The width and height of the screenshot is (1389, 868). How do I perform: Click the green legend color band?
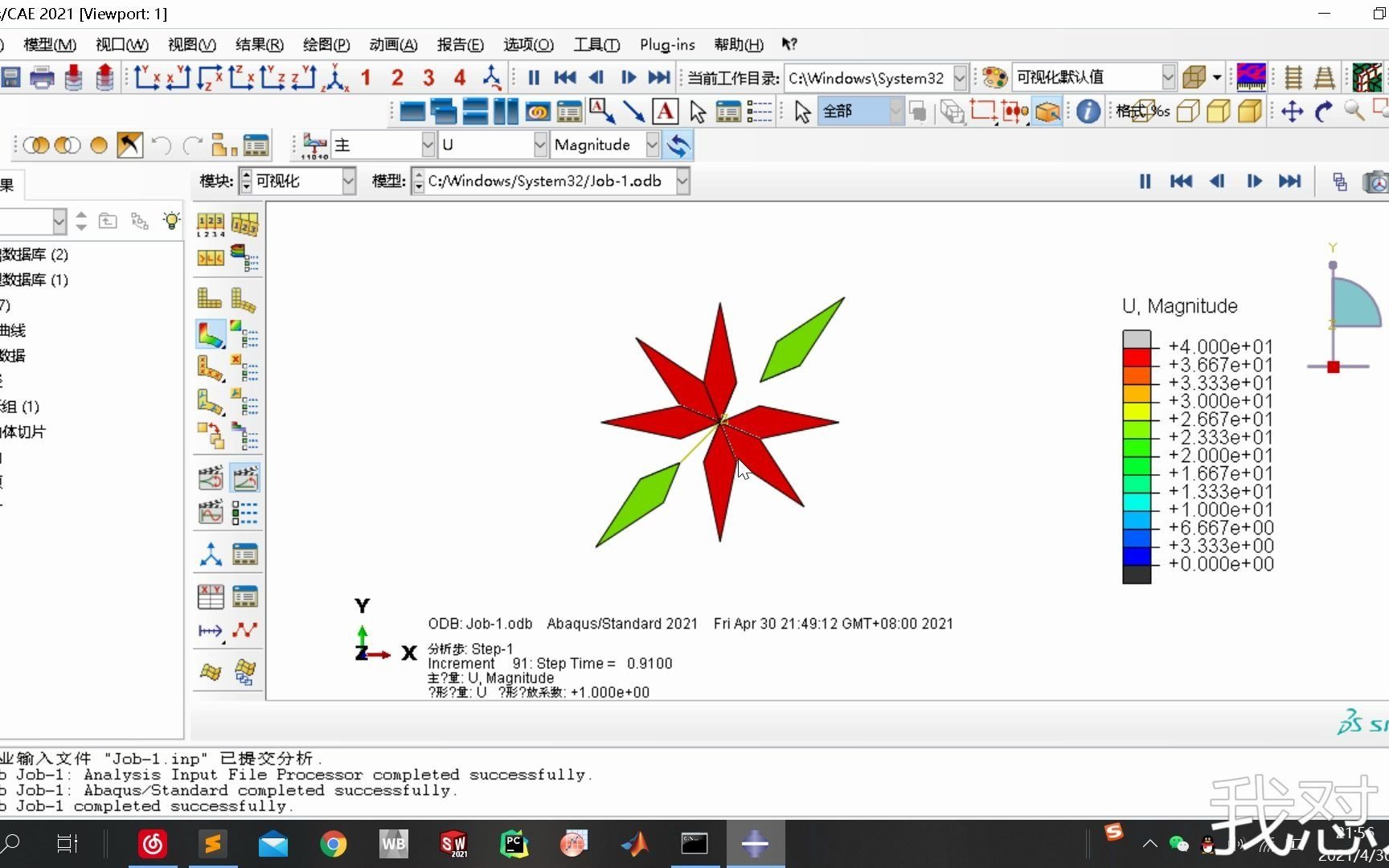pyautogui.click(x=1137, y=447)
